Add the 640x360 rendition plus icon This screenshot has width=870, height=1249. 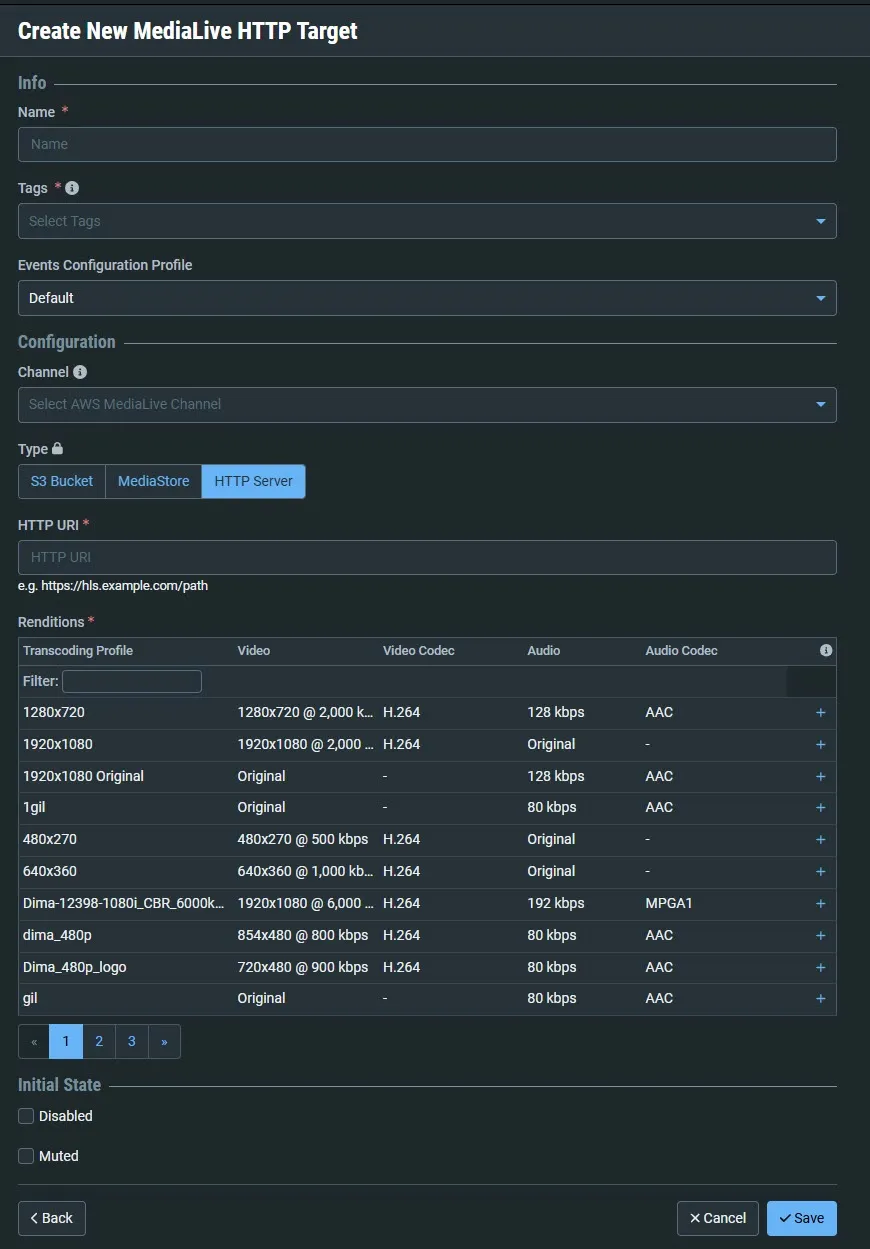(821, 872)
